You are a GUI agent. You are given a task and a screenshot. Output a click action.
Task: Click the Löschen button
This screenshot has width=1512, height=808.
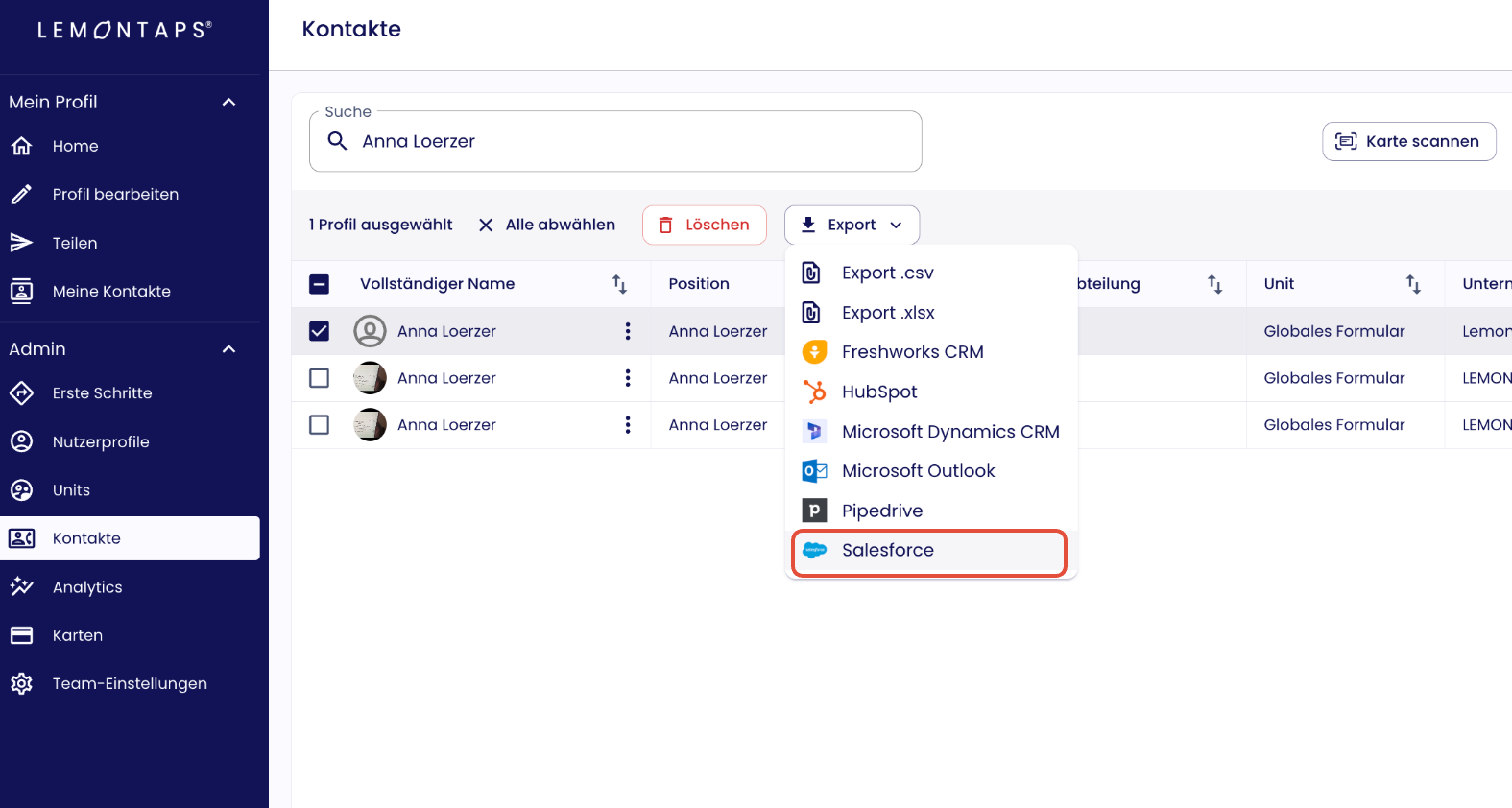704,225
